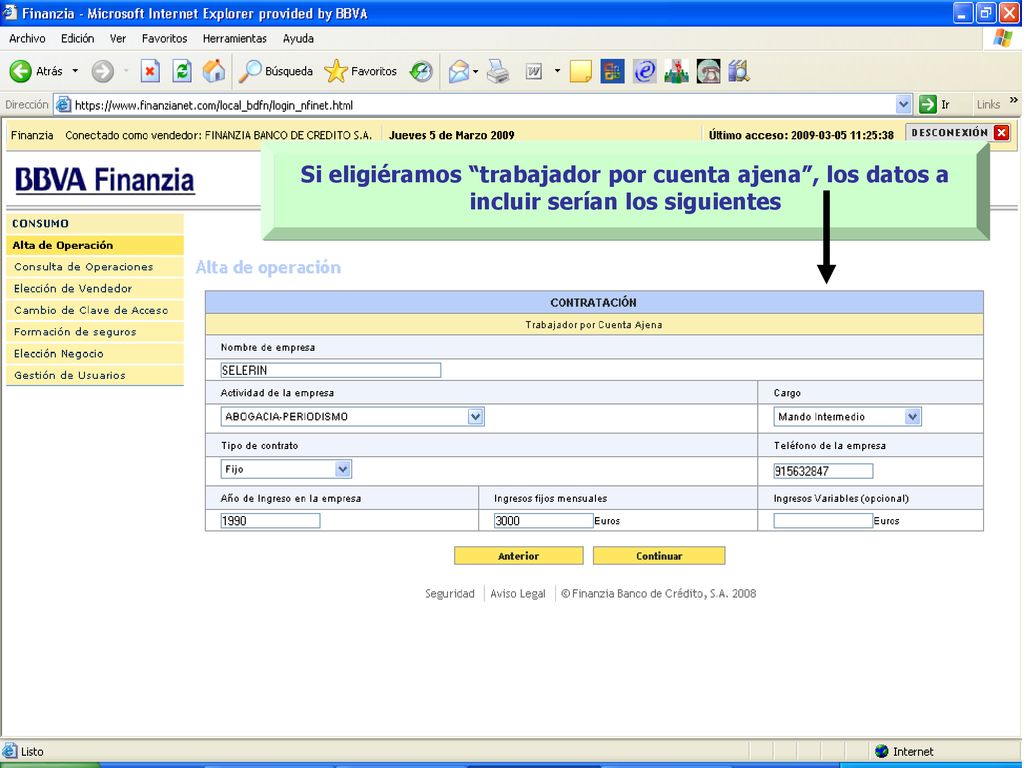Open the Favoritos menu
The width and height of the screenshot is (1024, 768).
tap(165, 39)
